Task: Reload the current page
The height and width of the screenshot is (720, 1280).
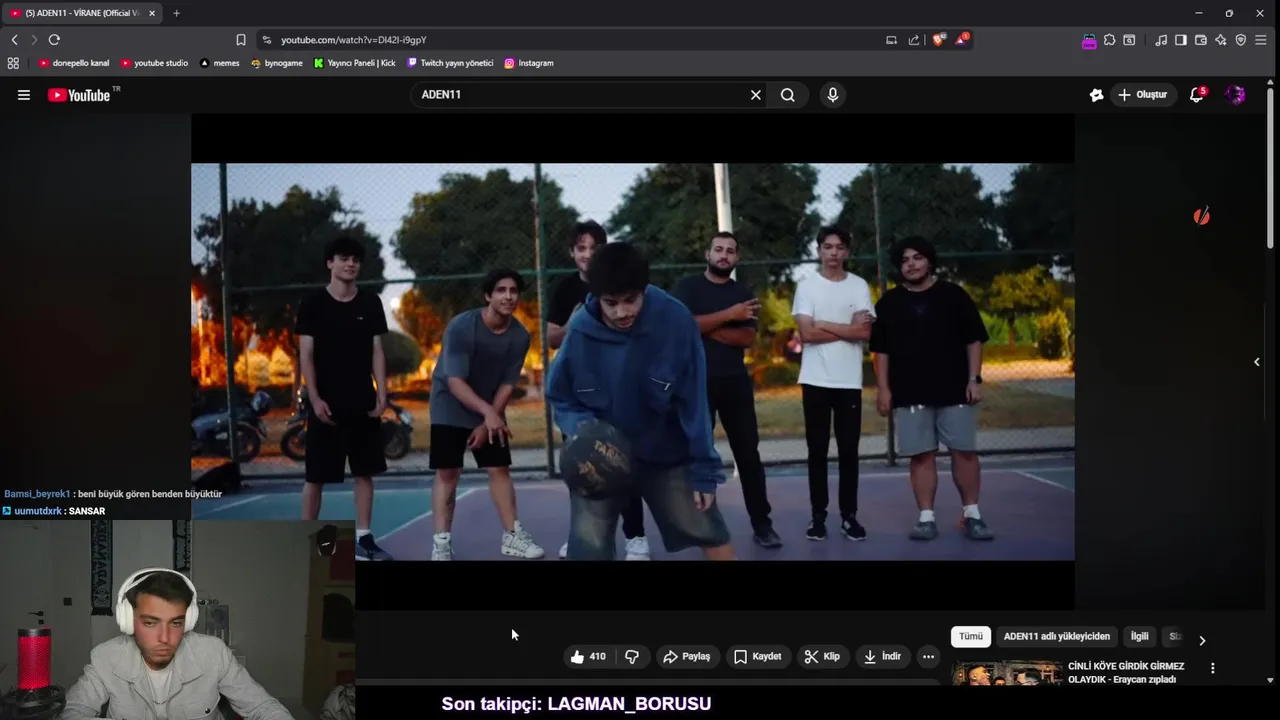Action: (54, 40)
